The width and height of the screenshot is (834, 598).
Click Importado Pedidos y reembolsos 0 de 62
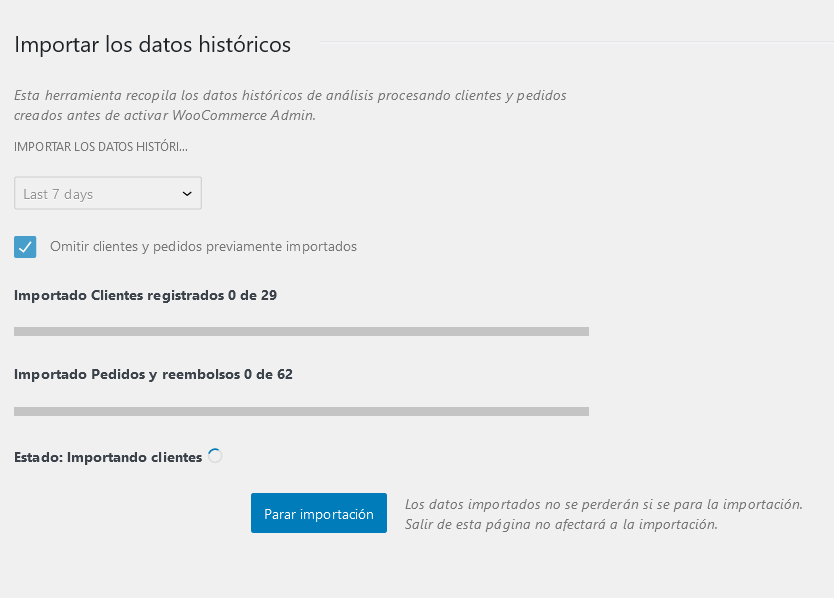pos(153,375)
